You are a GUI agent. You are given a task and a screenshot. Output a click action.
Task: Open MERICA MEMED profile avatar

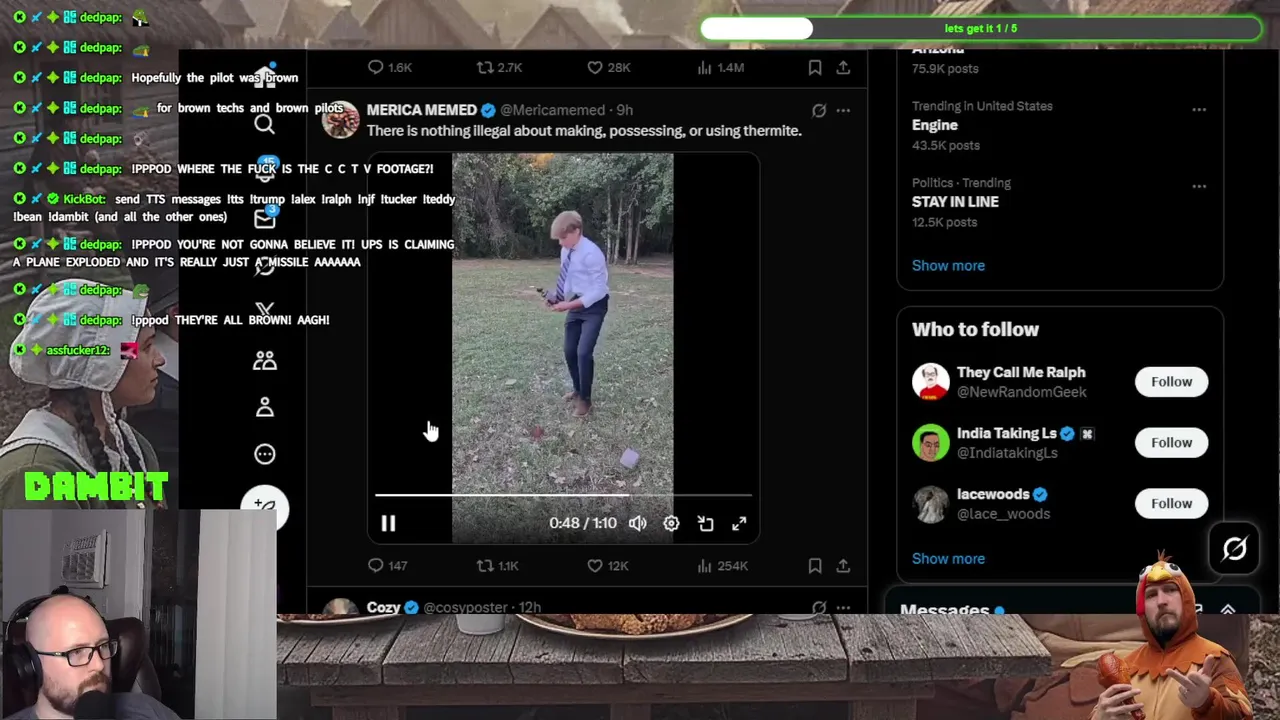340,119
